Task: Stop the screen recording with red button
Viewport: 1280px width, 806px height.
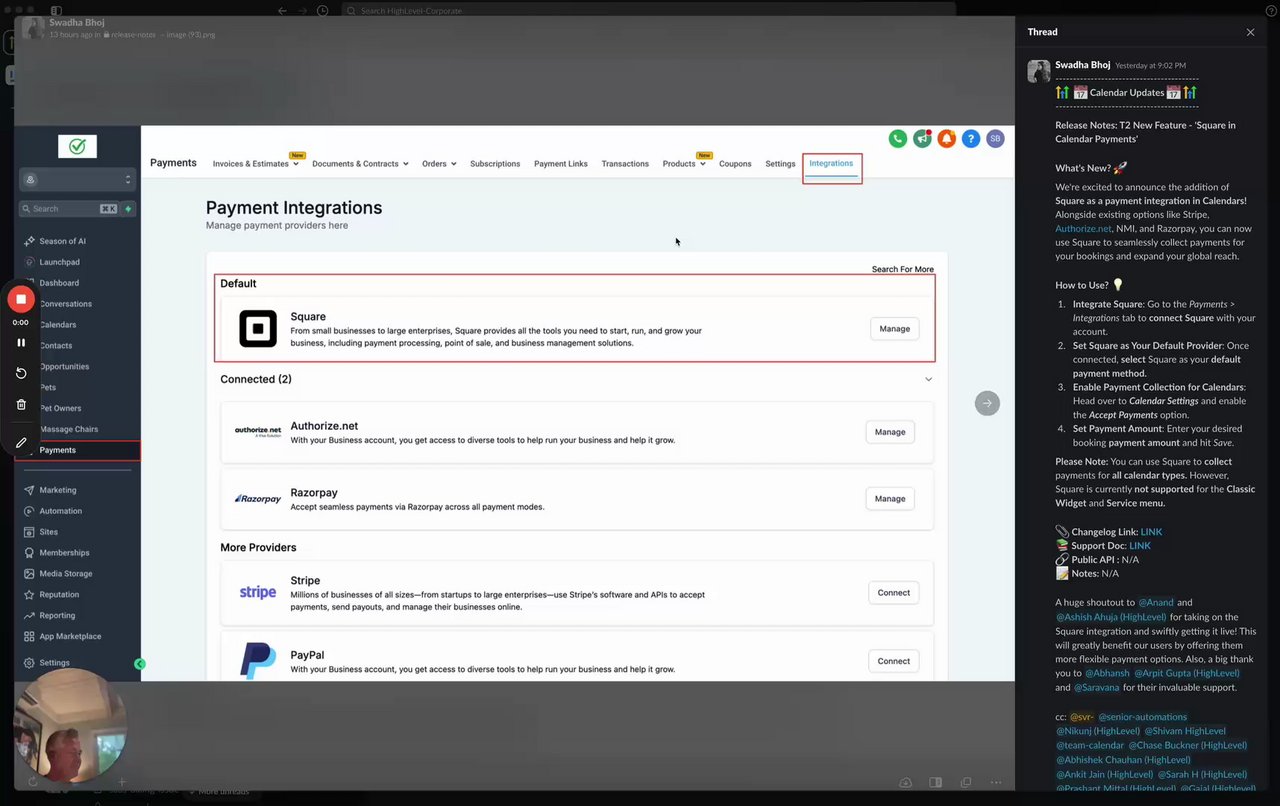Action: point(21,299)
